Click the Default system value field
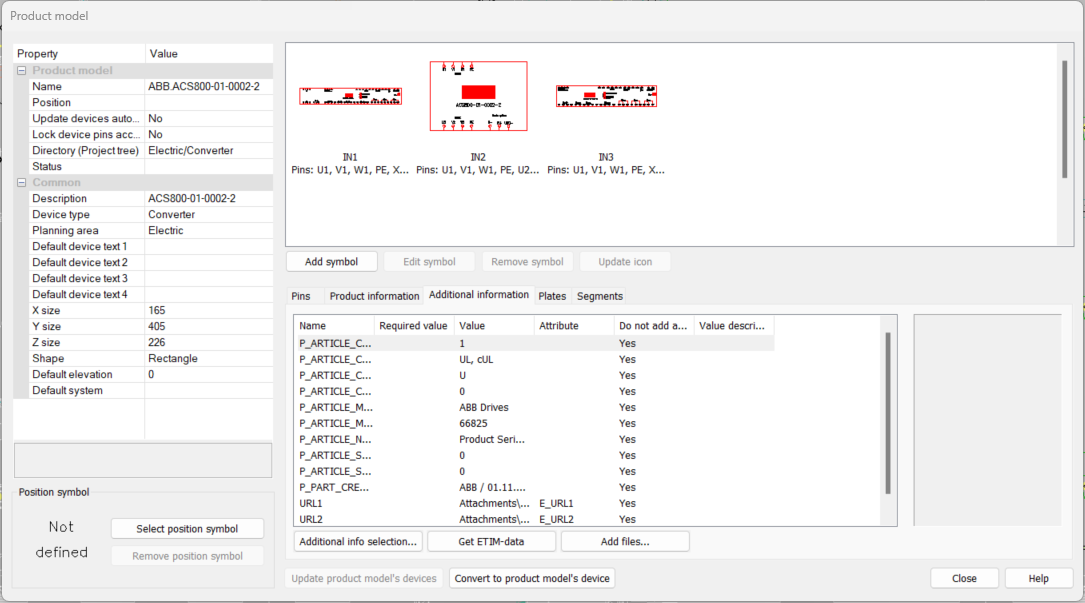This screenshot has height=603, width=1085. pos(208,390)
